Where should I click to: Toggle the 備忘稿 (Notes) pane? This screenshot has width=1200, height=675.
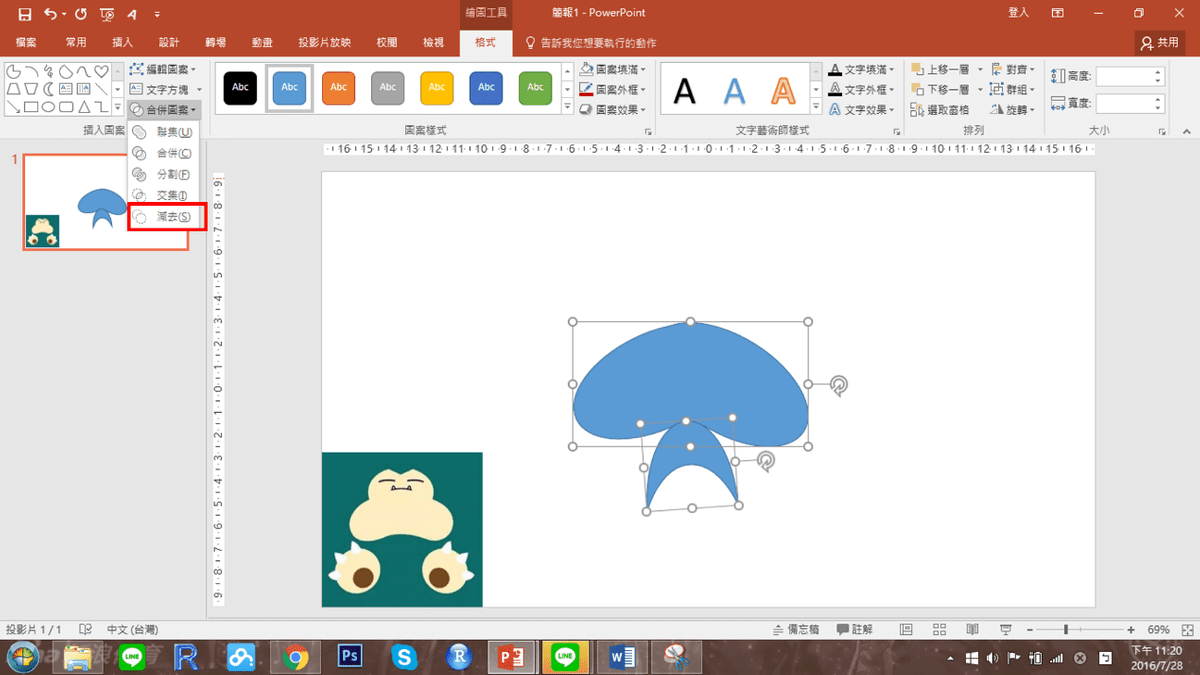pos(797,630)
